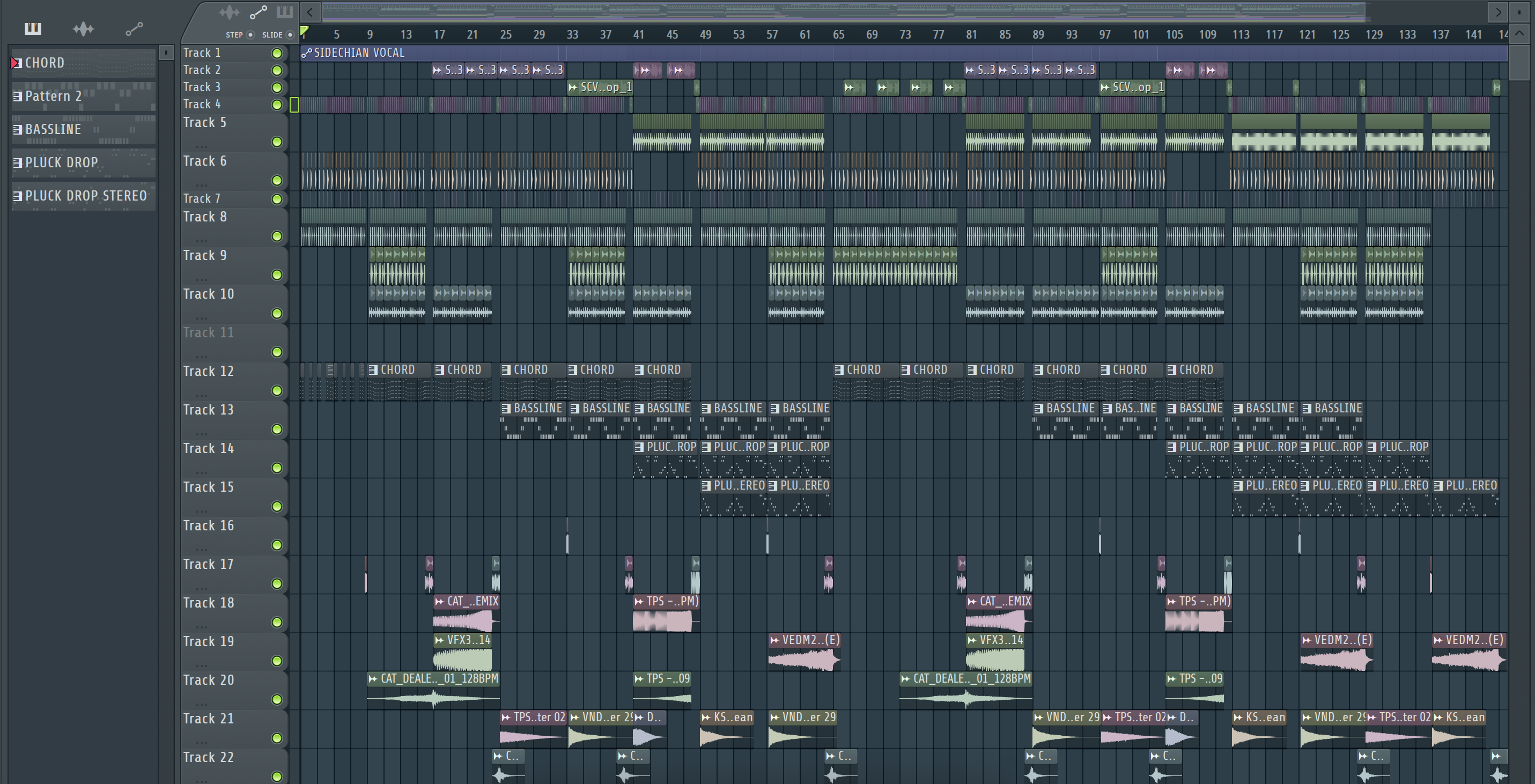Select the BASSLINE pattern in the picker
This screenshot has height=784, width=1535.
pyautogui.click(x=84, y=129)
